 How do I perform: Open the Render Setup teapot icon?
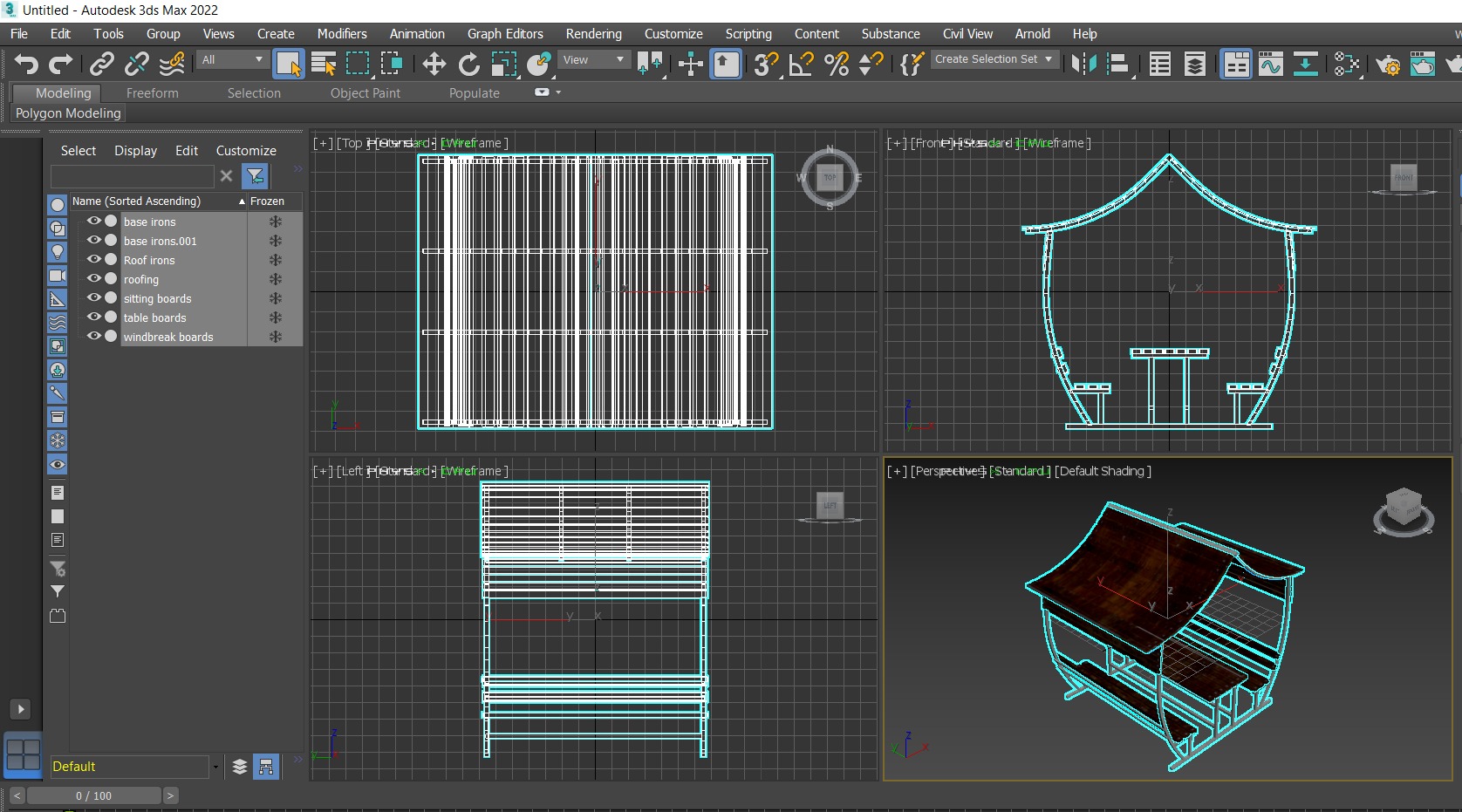pos(1388,64)
